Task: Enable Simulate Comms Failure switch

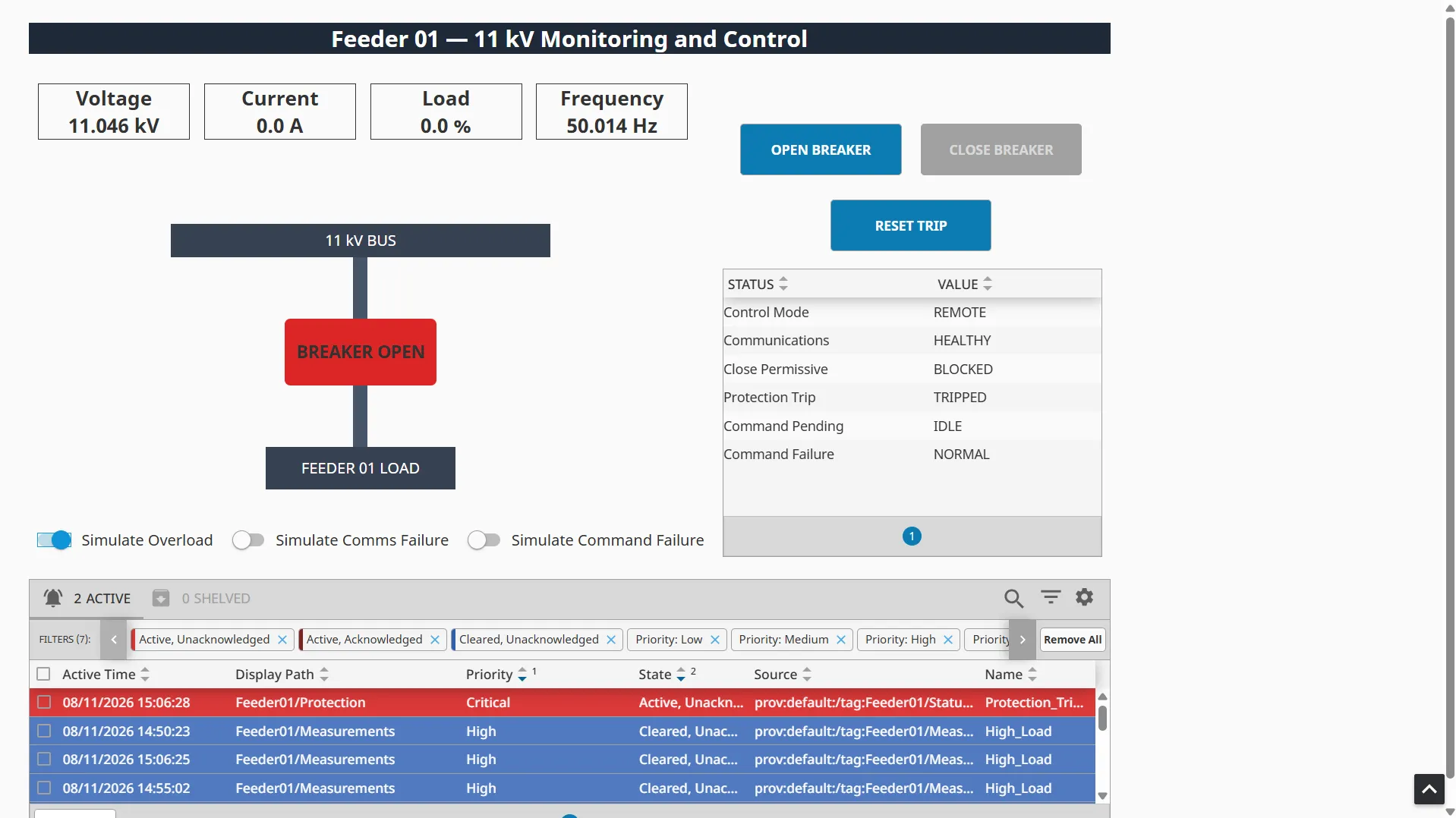Action: [x=248, y=540]
